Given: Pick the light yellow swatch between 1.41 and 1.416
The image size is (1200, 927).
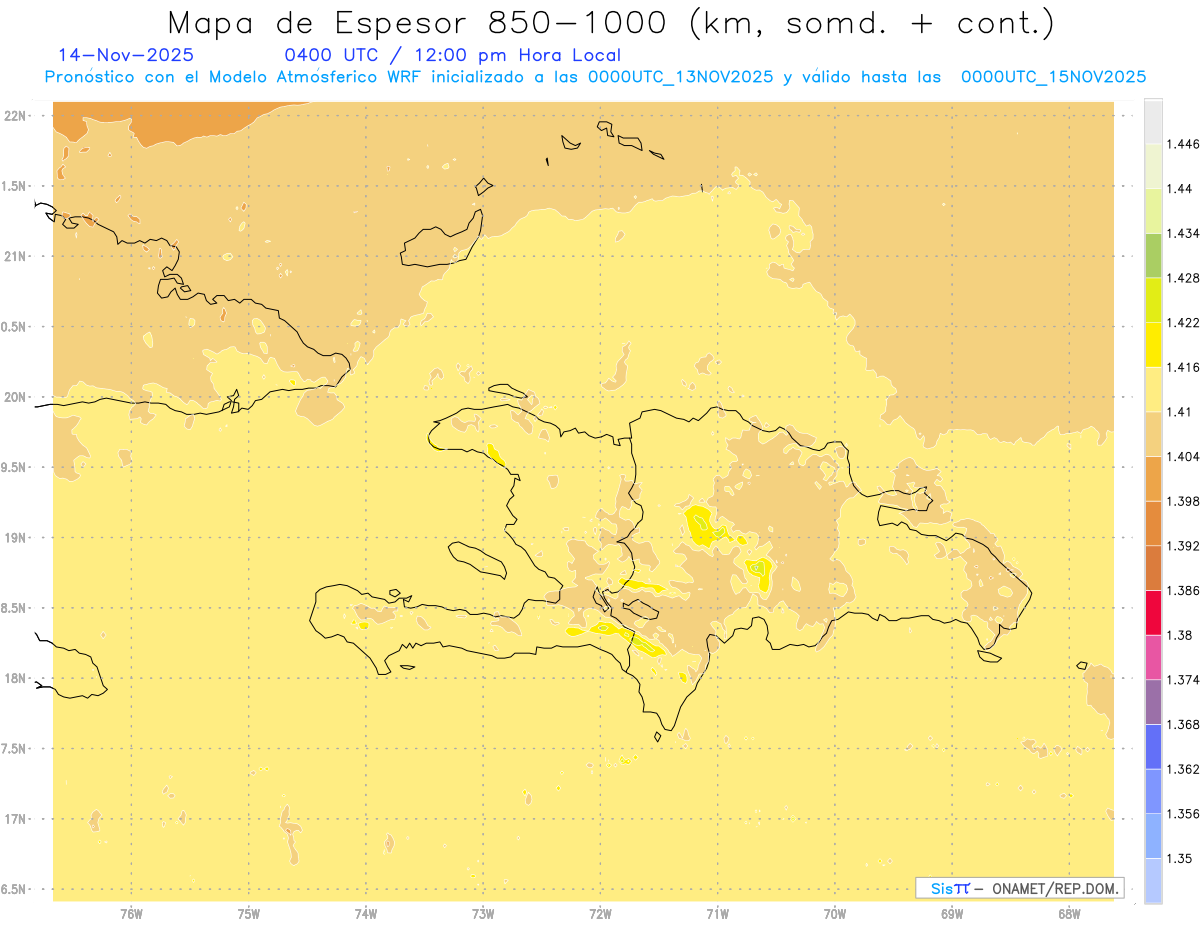Looking at the screenshot, I should click(x=1153, y=389).
